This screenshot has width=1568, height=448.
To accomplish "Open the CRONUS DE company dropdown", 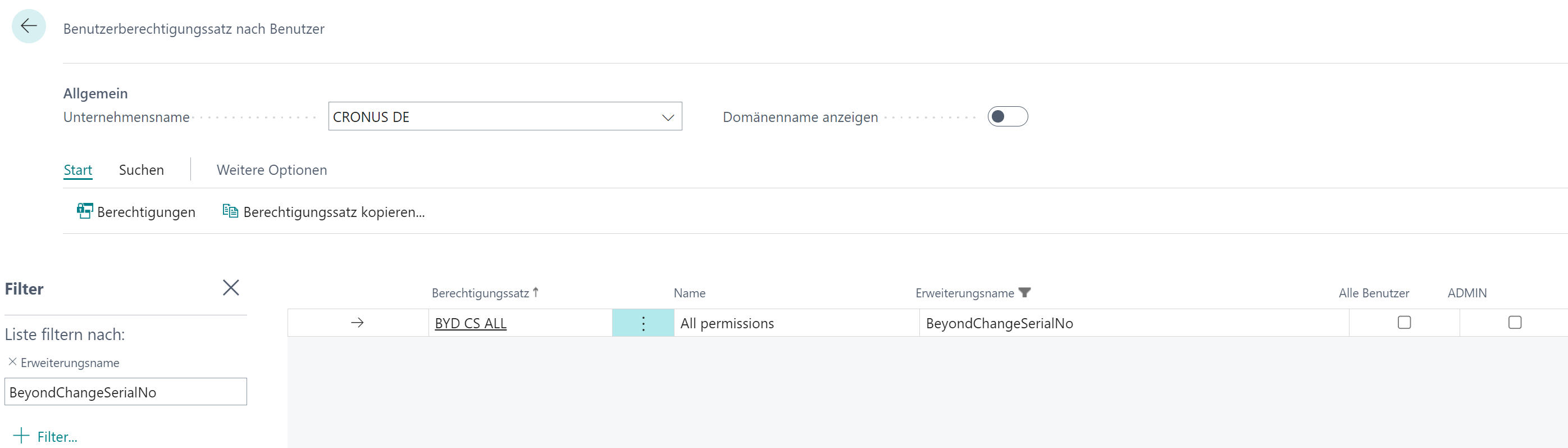I will click(x=668, y=116).
